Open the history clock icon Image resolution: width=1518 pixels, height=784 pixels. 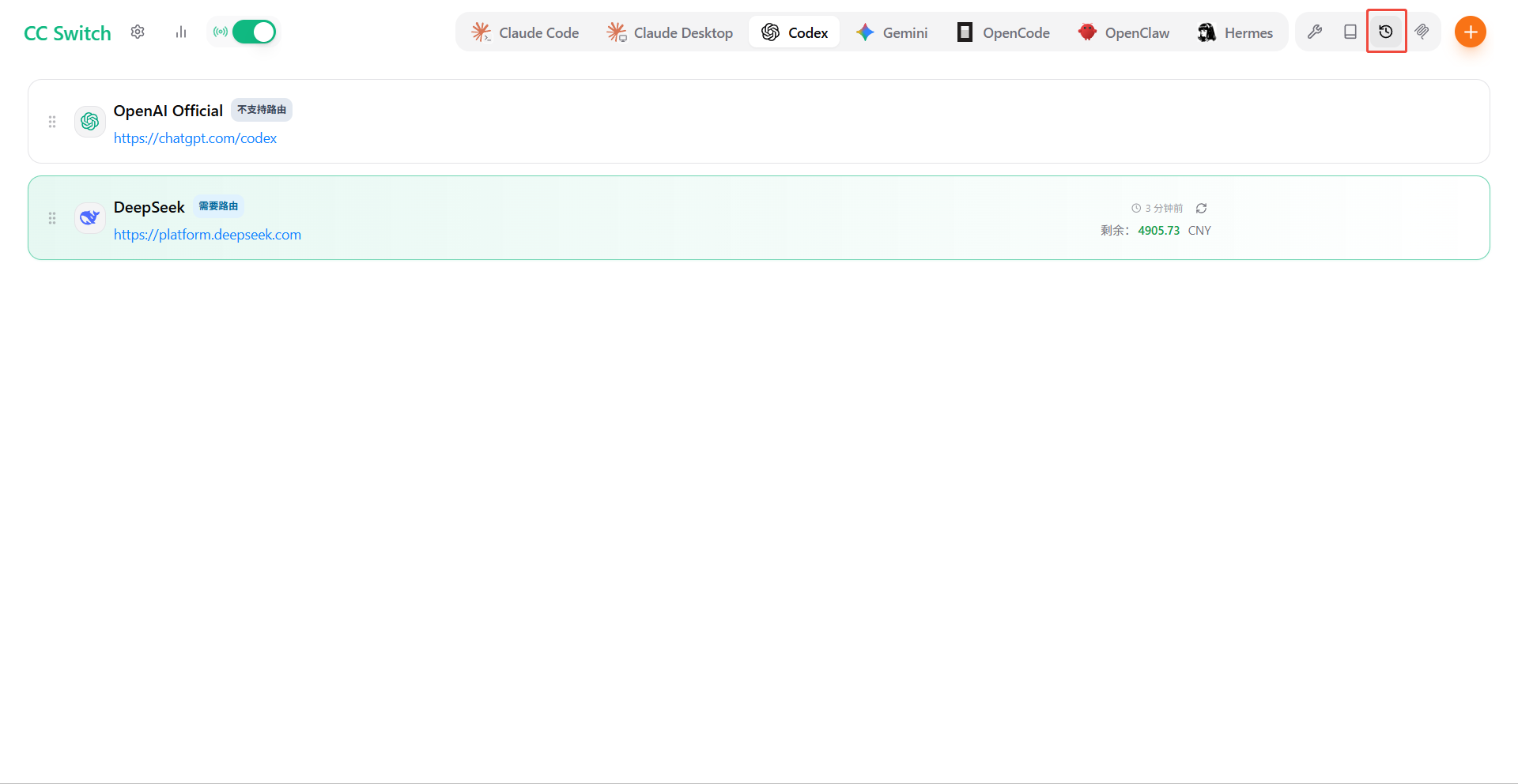1386,32
